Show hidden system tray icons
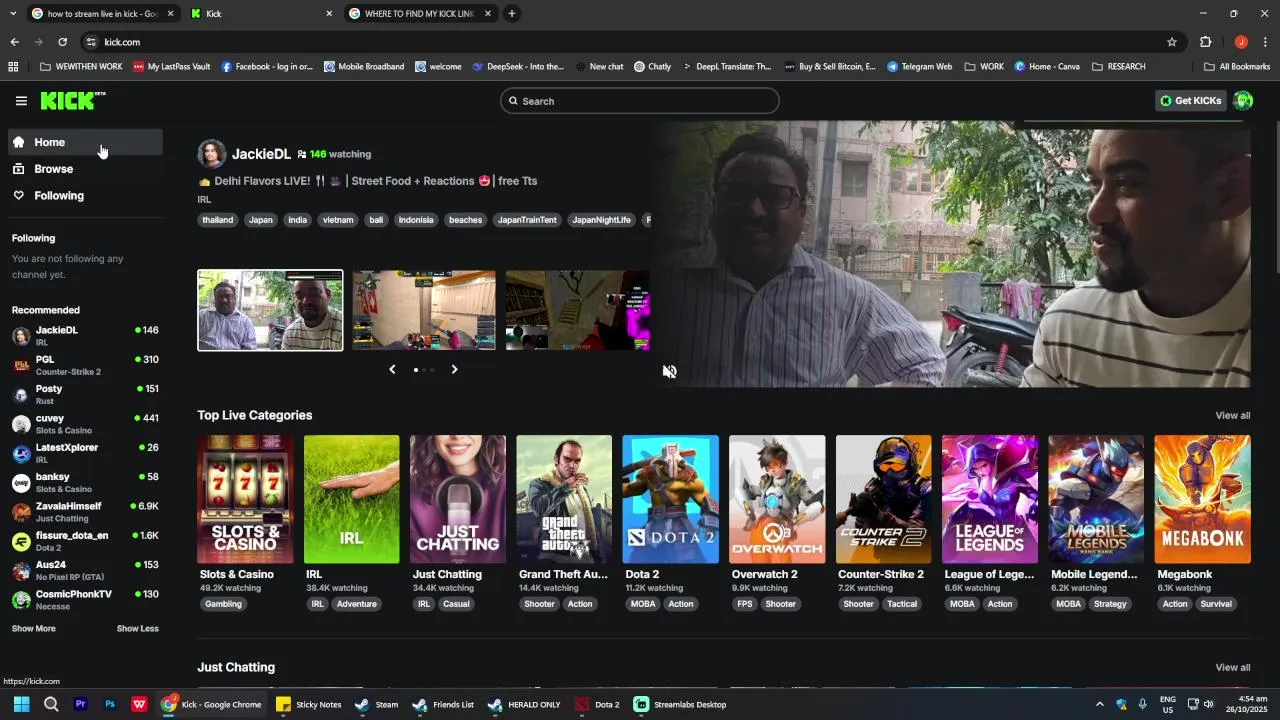Screen dimensions: 1280x720 point(1099,704)
